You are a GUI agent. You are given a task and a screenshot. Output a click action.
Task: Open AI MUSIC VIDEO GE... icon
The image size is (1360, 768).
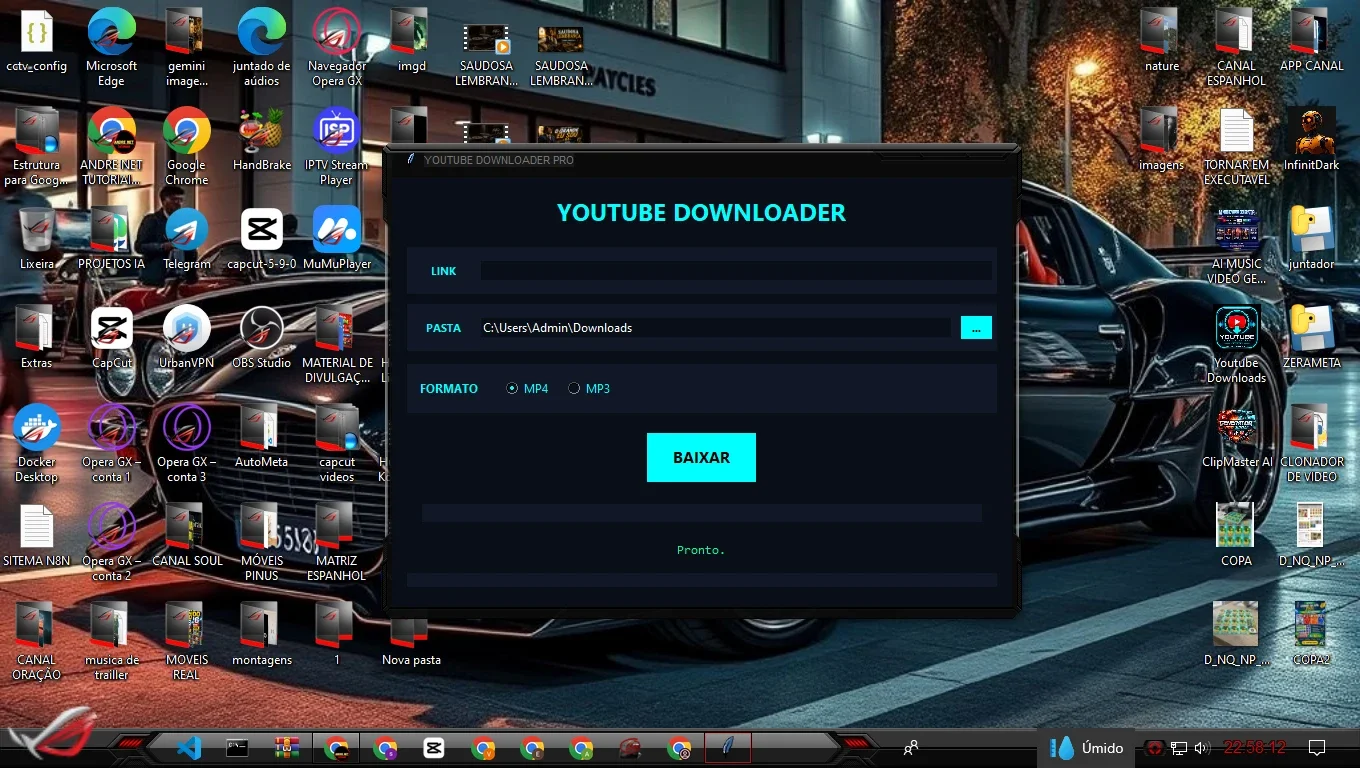coord(1237,245)
